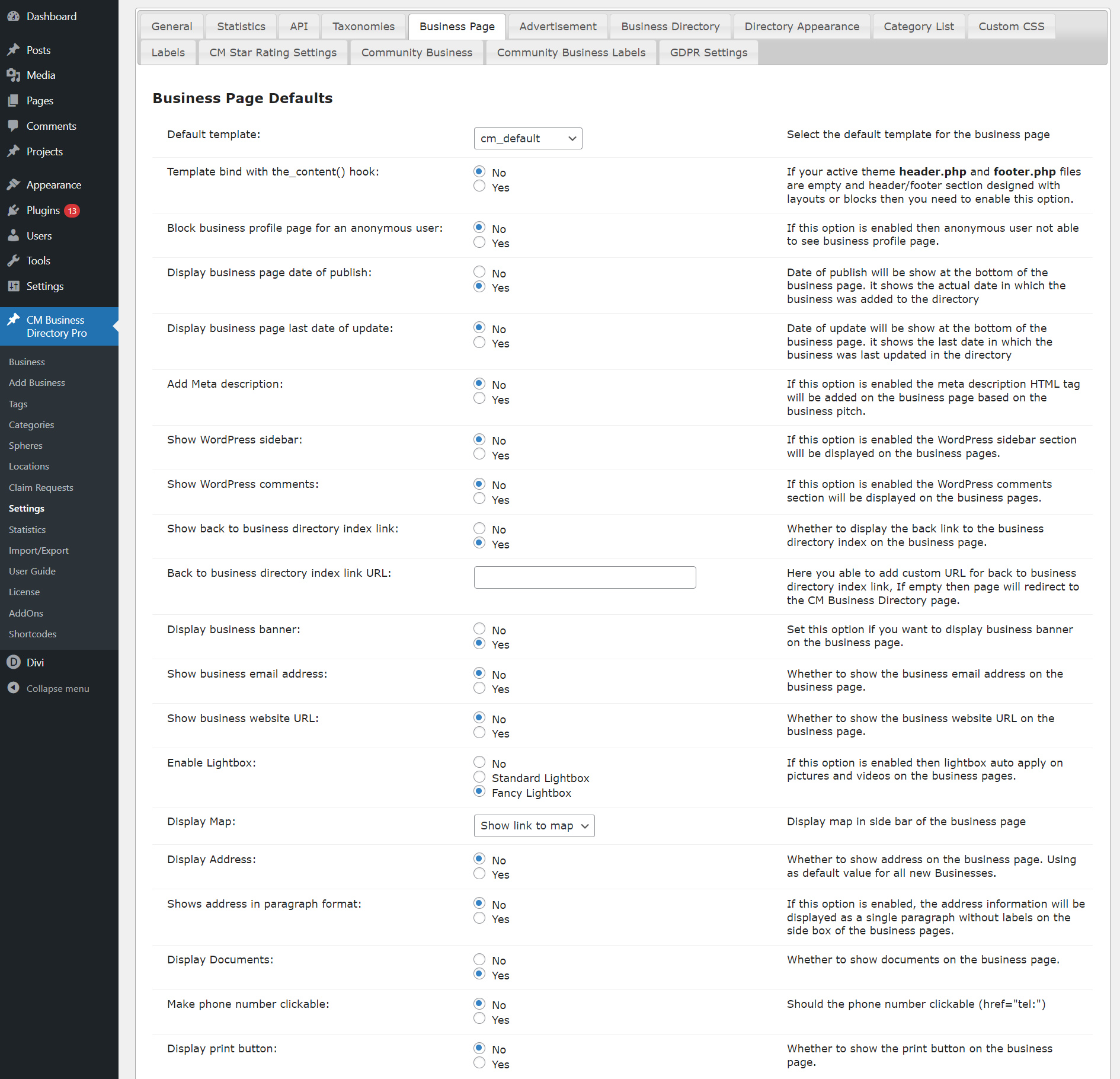Open the GDPR Settings tab
The height and width of the screenshot is (1079, 1120).
(x=709, y=52)
